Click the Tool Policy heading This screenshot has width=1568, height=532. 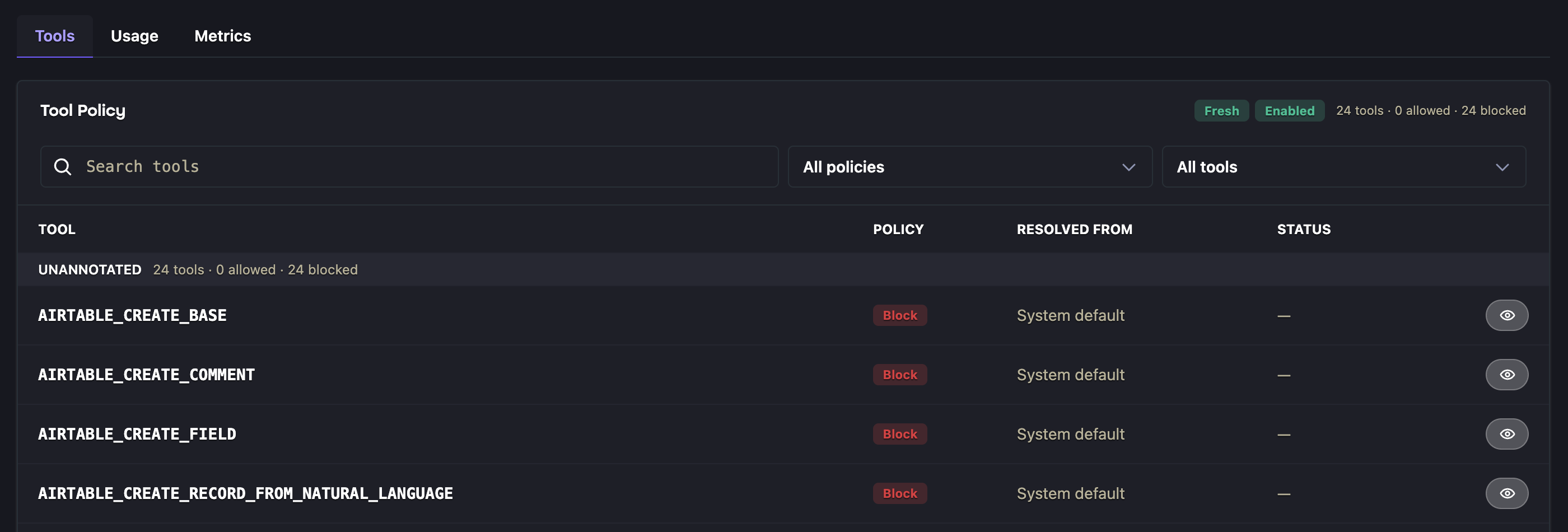(x=83, y=111)
